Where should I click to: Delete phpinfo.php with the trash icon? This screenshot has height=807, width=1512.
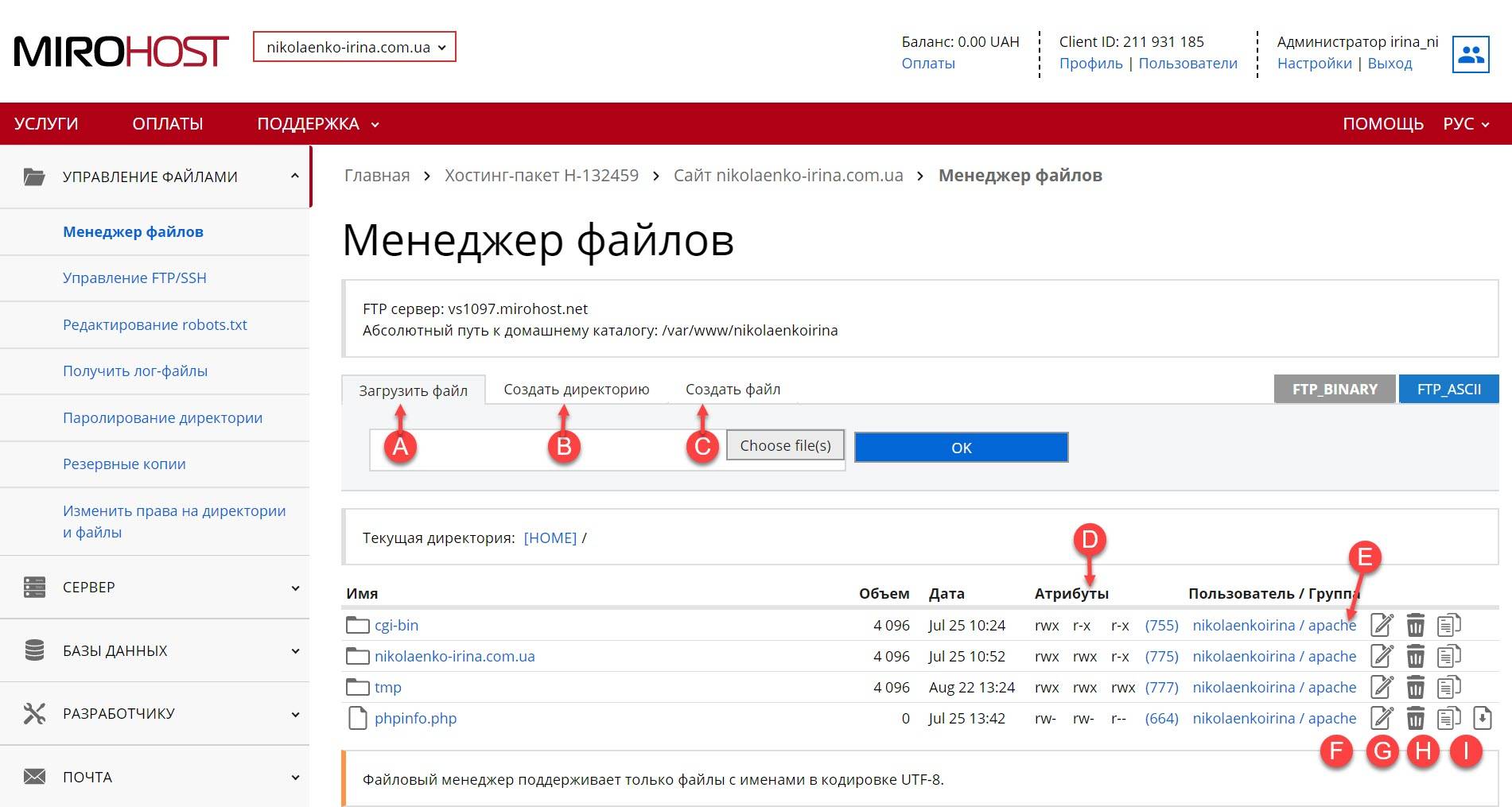coord(1415,718)
